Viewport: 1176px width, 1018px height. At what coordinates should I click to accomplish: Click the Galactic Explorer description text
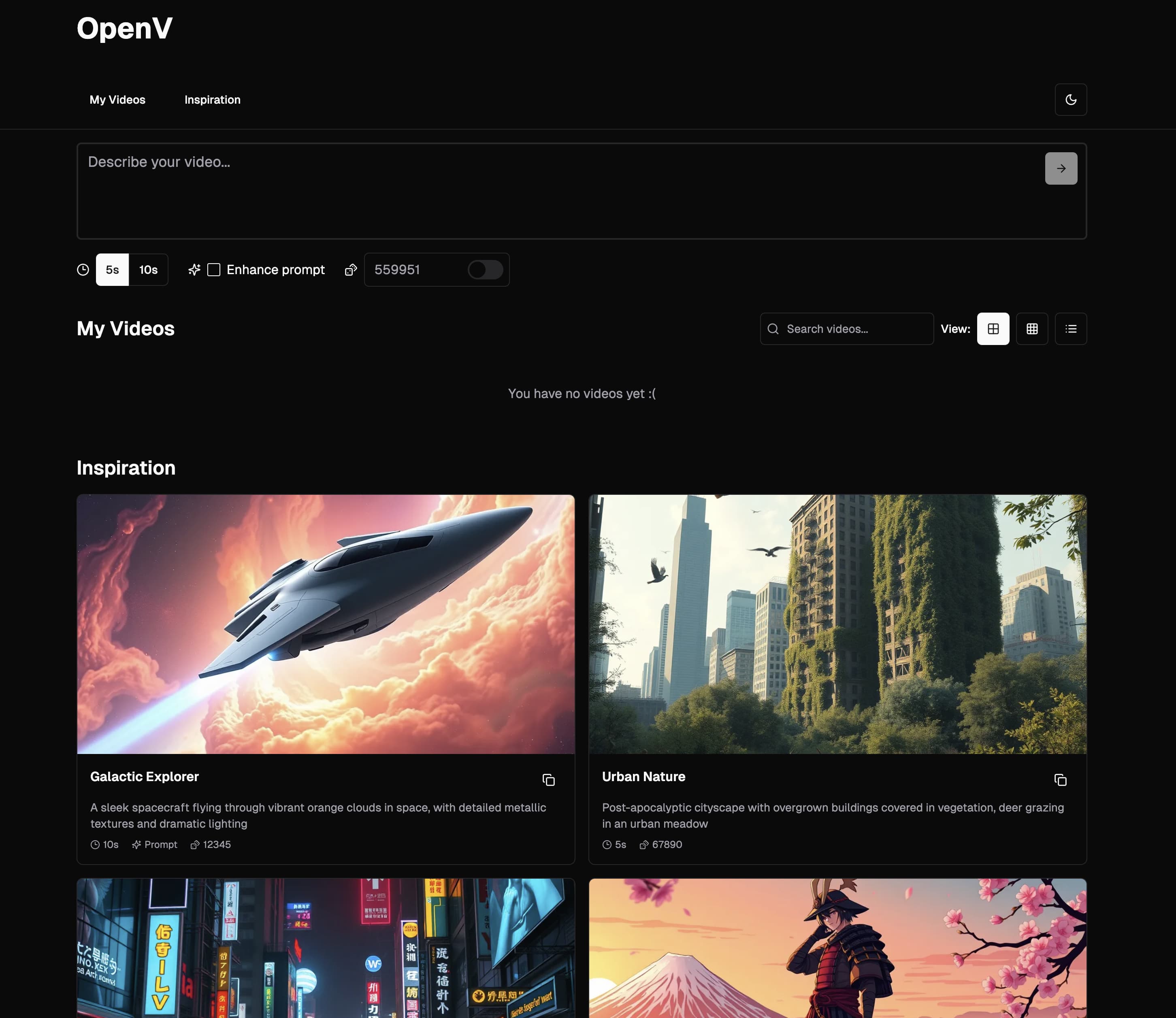tap(318, 815)
